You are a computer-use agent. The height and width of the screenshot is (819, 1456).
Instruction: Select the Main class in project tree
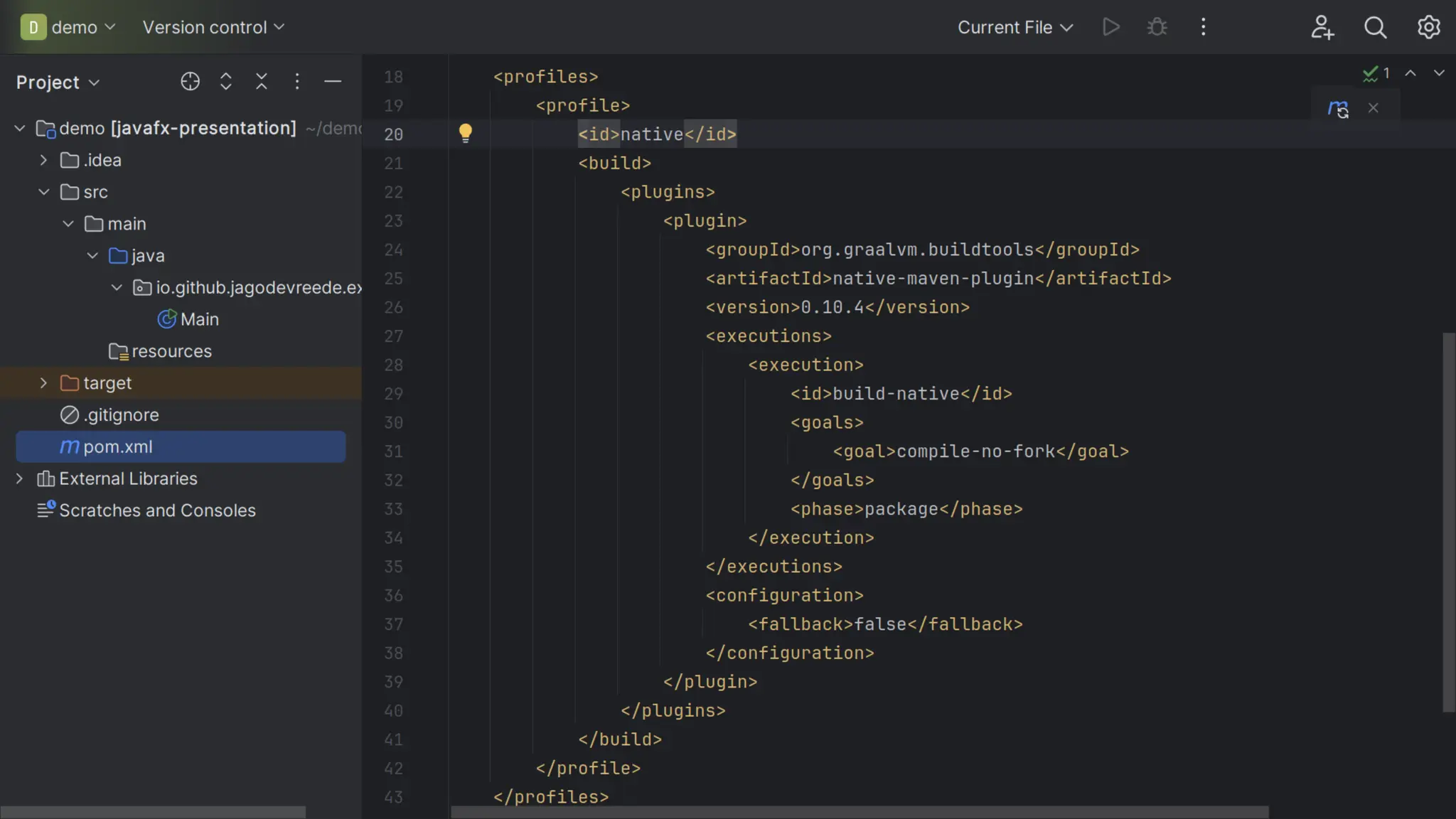coord(198,319)
